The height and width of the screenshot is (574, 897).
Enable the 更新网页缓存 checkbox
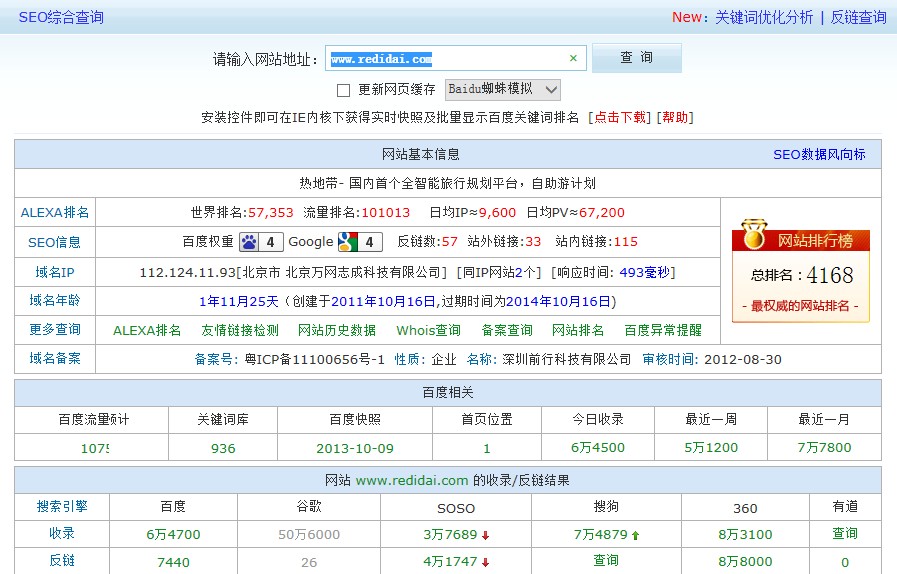[343, 90]
